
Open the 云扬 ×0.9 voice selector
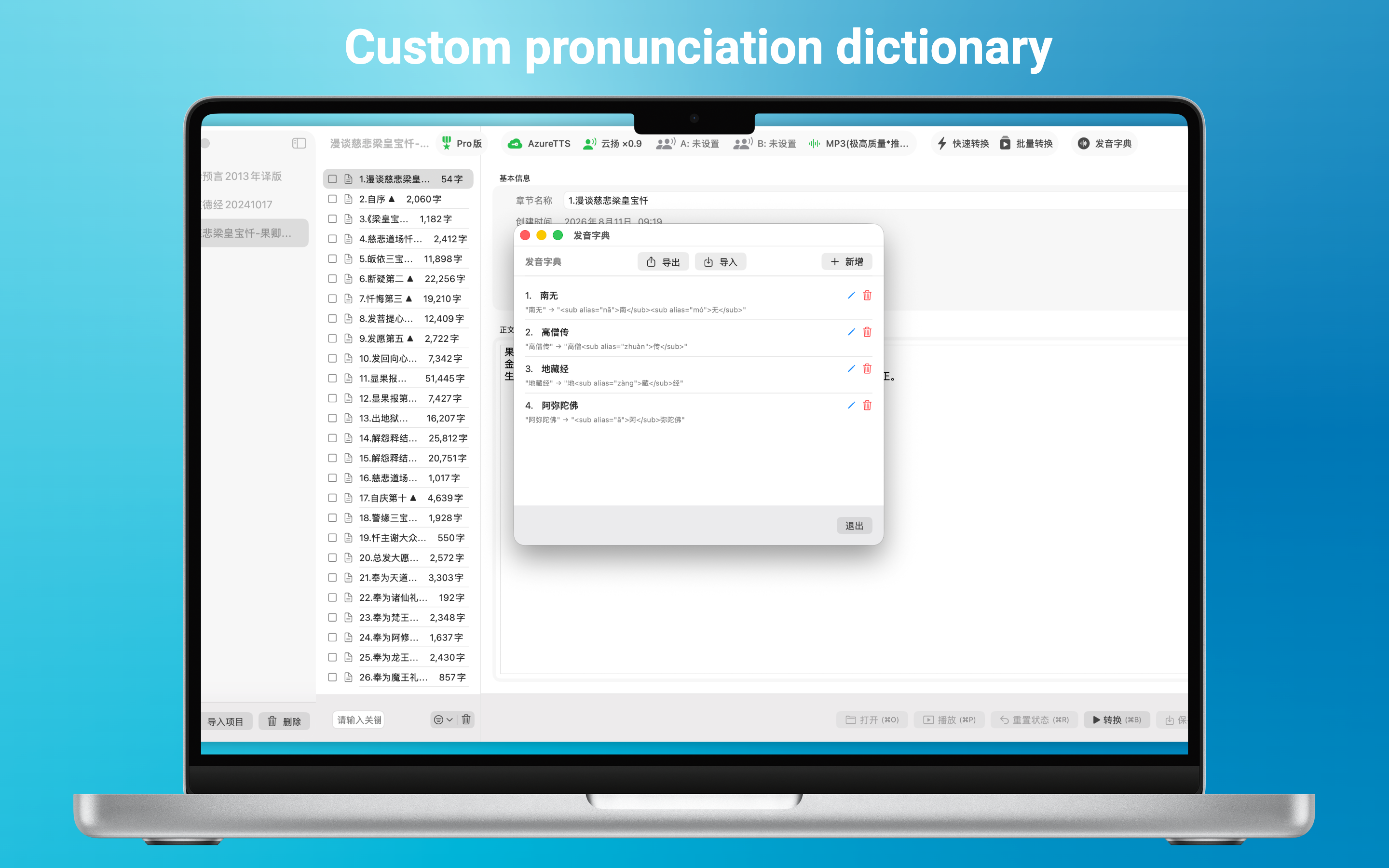click(612, 144)
